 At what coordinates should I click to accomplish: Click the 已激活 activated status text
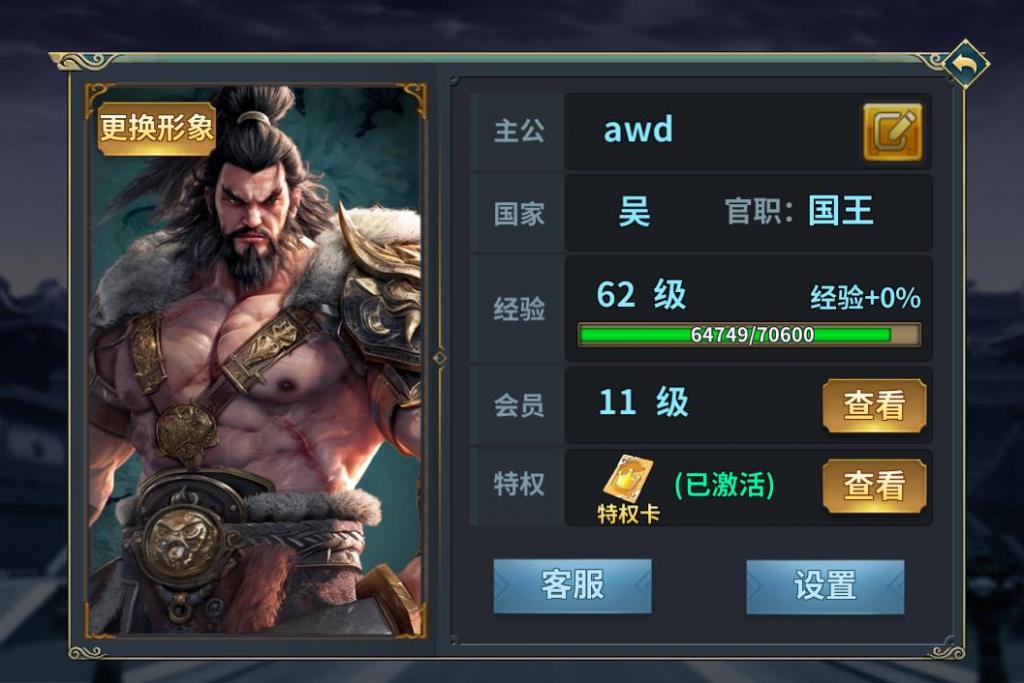pyautogui.click(x=724, y=485)
